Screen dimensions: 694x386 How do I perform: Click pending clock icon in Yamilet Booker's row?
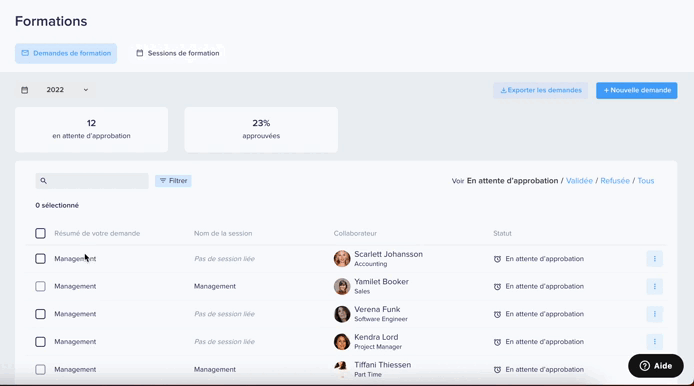(x=497, y=287)
